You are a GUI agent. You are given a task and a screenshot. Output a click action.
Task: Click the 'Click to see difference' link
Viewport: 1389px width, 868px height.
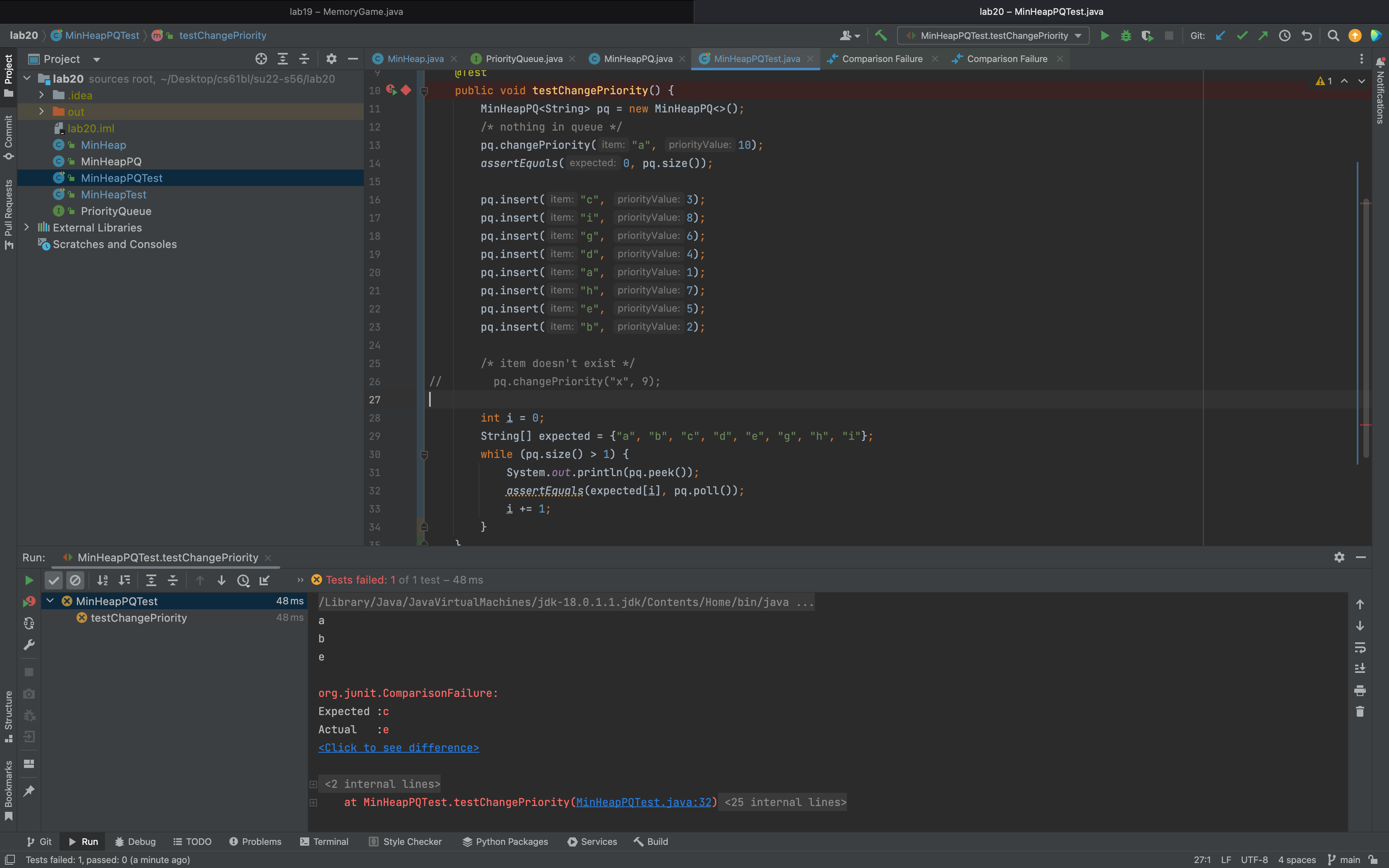tap(399, 747)
